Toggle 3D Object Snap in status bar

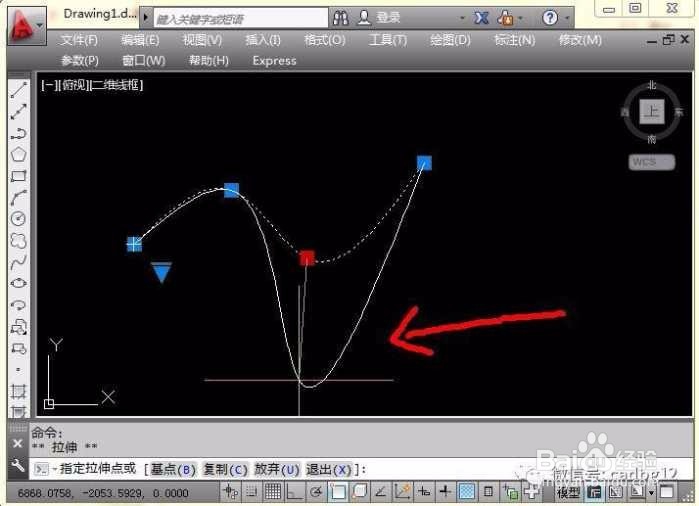point(359,492)
